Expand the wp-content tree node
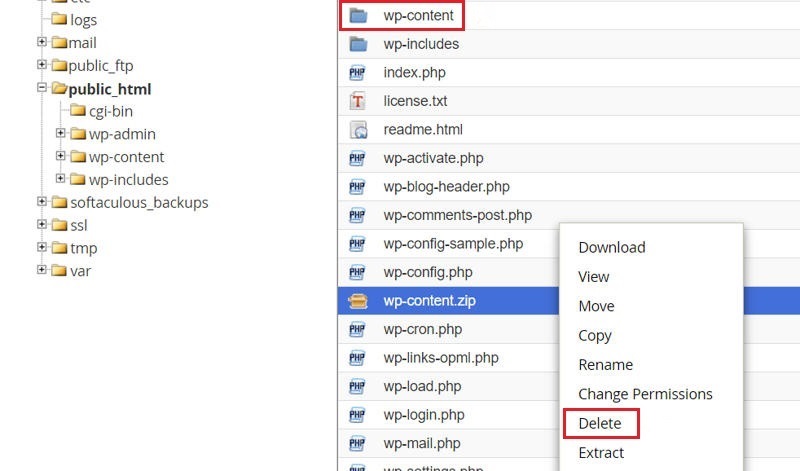 pyautogui.click(x=60, y=156)
